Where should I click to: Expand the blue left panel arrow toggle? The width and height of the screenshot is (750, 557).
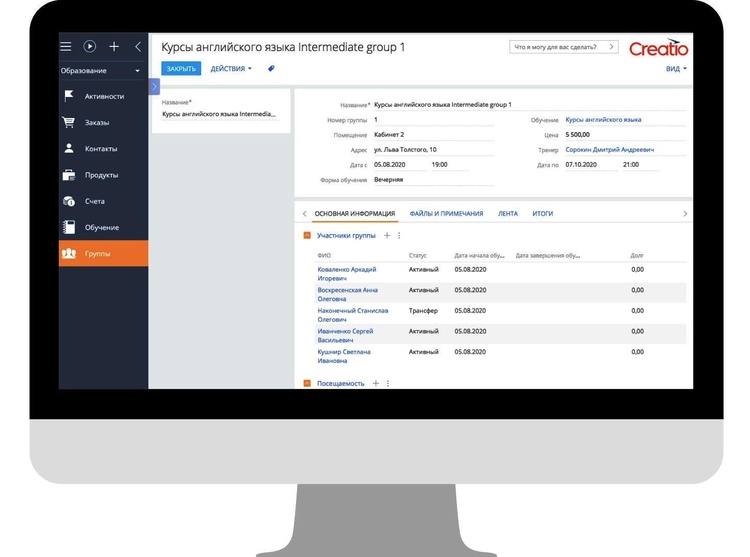(x=154, y=87)
